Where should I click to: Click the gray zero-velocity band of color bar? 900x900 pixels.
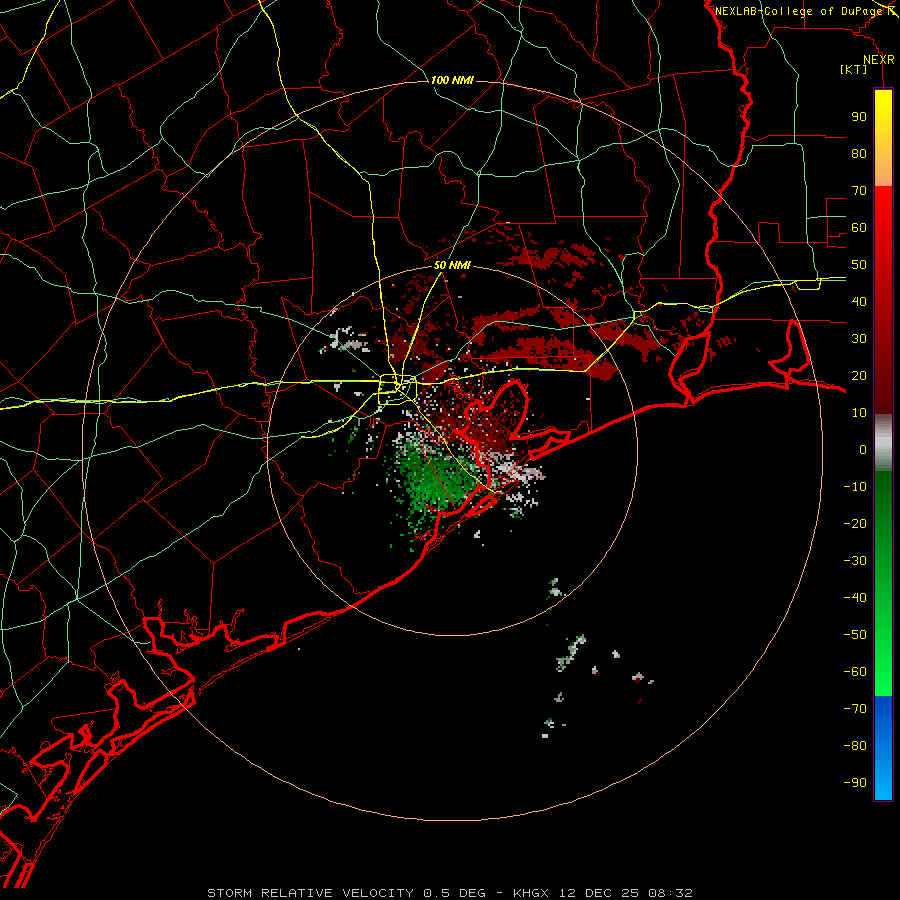883,443
